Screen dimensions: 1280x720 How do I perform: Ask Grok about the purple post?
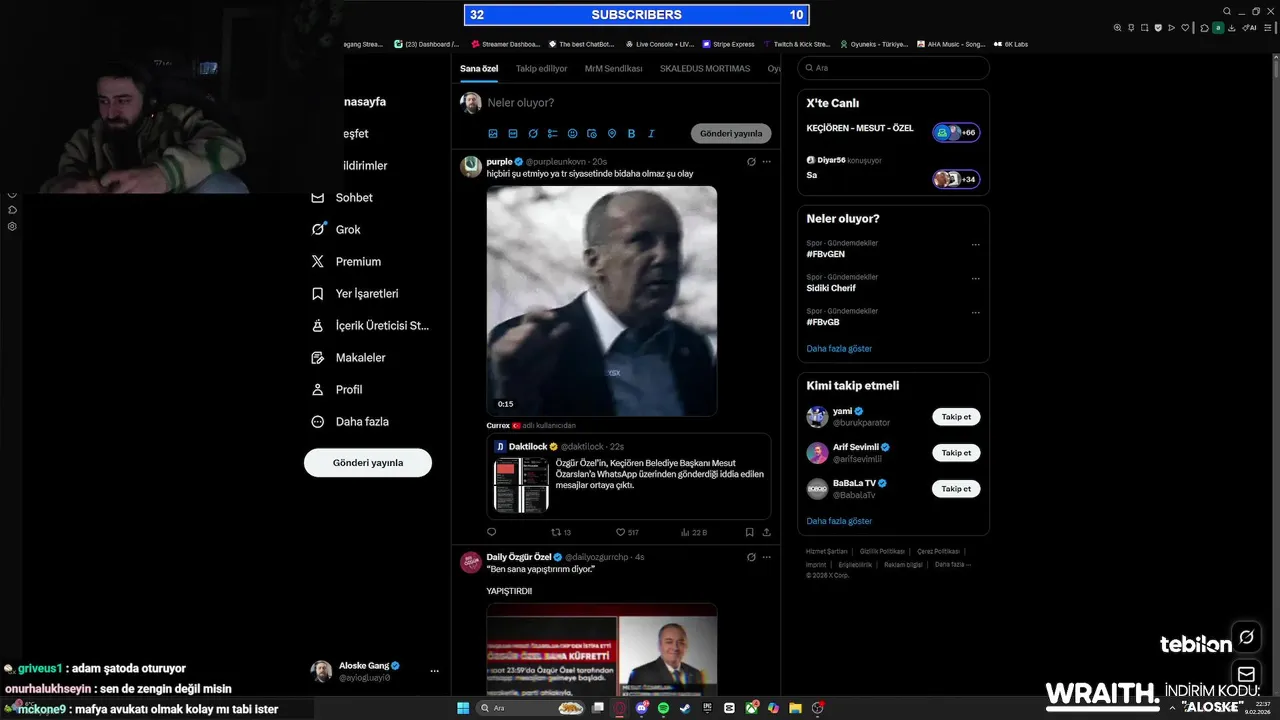751,161
